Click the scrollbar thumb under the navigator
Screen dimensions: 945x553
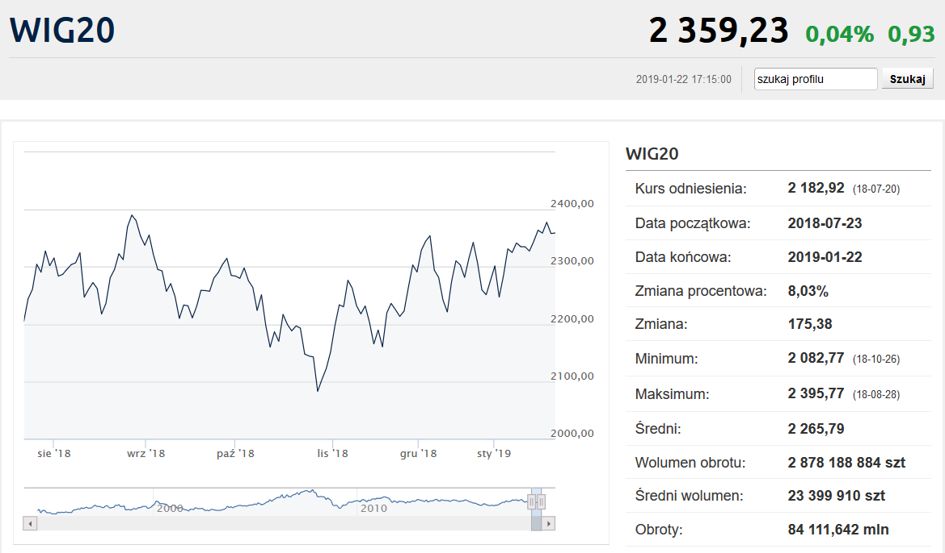pos(537,523)
